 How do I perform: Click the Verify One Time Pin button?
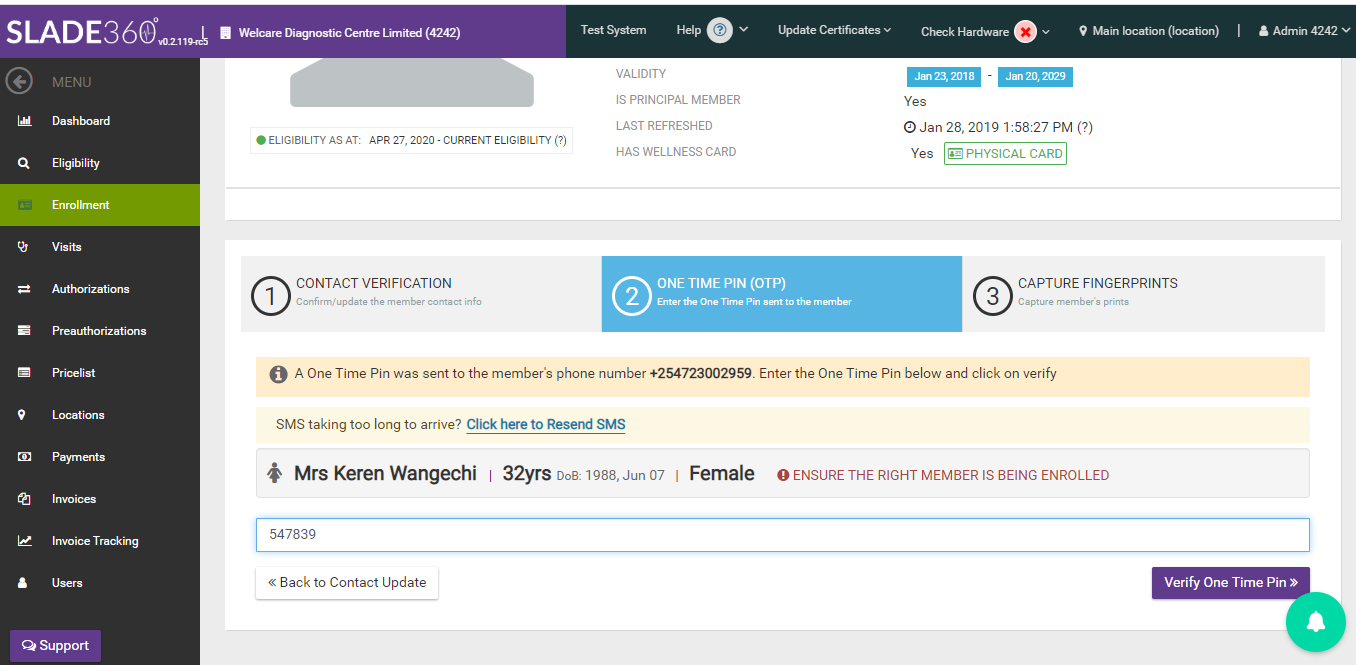coord(1231,583)
